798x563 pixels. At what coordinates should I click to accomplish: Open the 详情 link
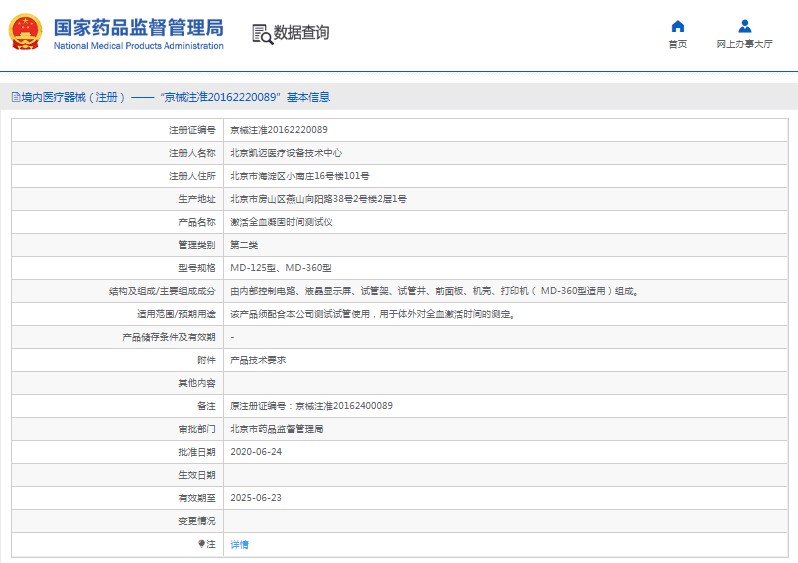point(239,544)
